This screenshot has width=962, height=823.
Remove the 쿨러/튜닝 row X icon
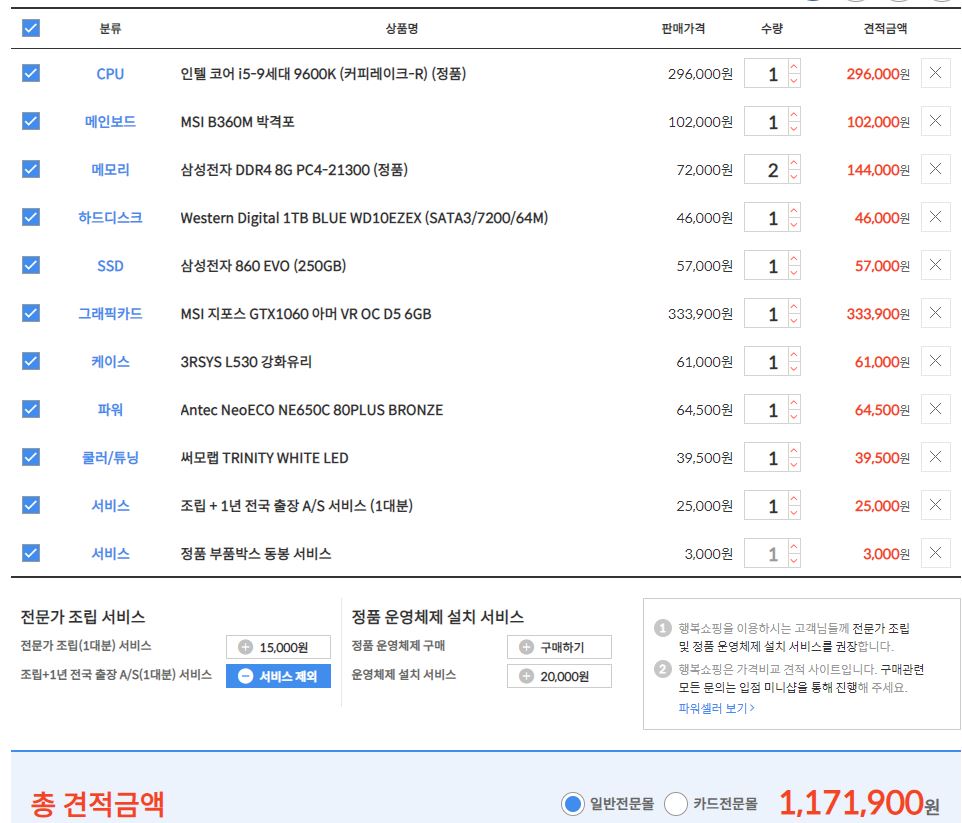[935, 457]
